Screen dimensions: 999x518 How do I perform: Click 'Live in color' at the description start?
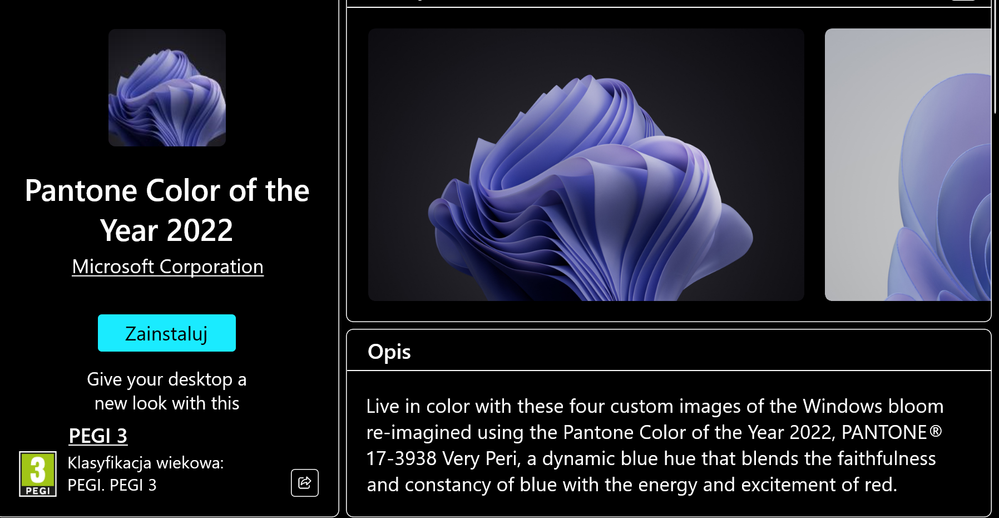pyautogui.click(x=414, y=407)
